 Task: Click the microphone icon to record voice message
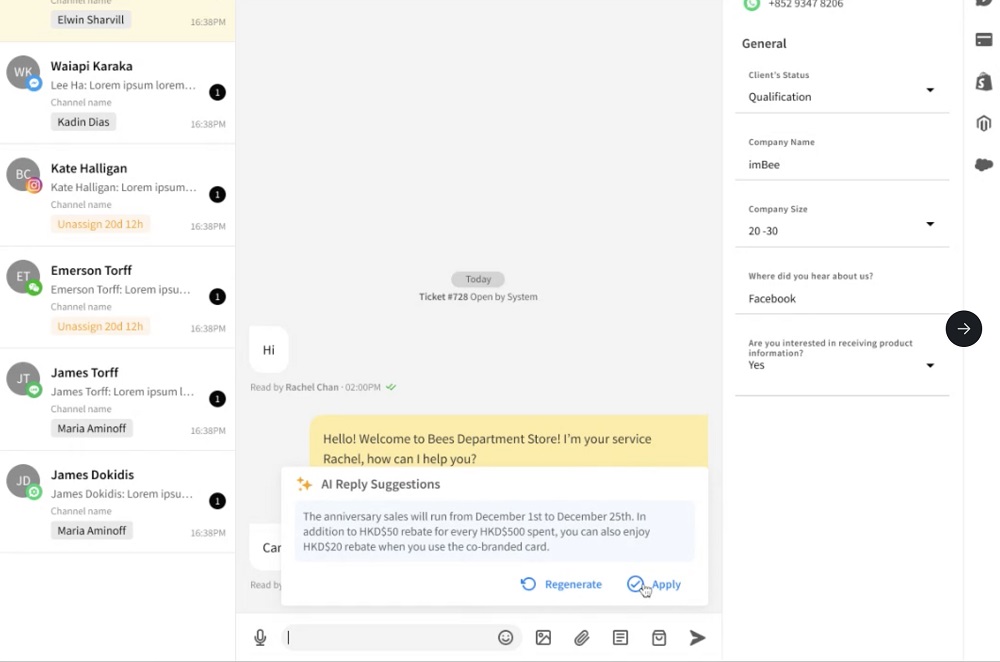click(x=260, y=637)
